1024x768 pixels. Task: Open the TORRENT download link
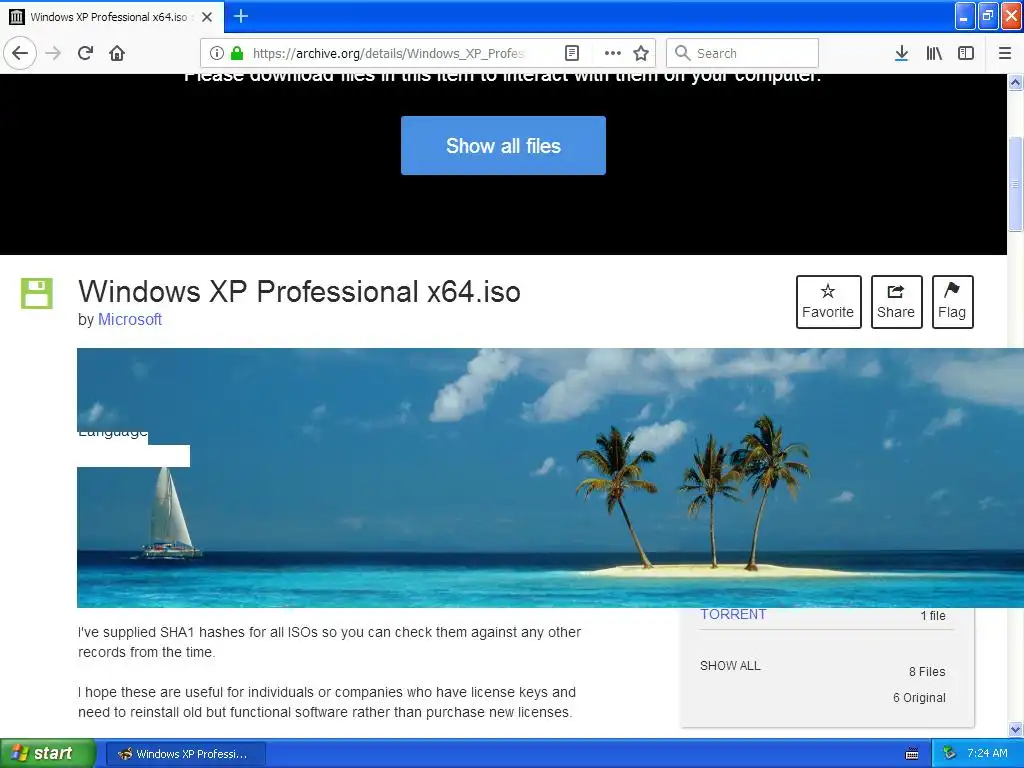pyautogui.click(x=733, y=615)
